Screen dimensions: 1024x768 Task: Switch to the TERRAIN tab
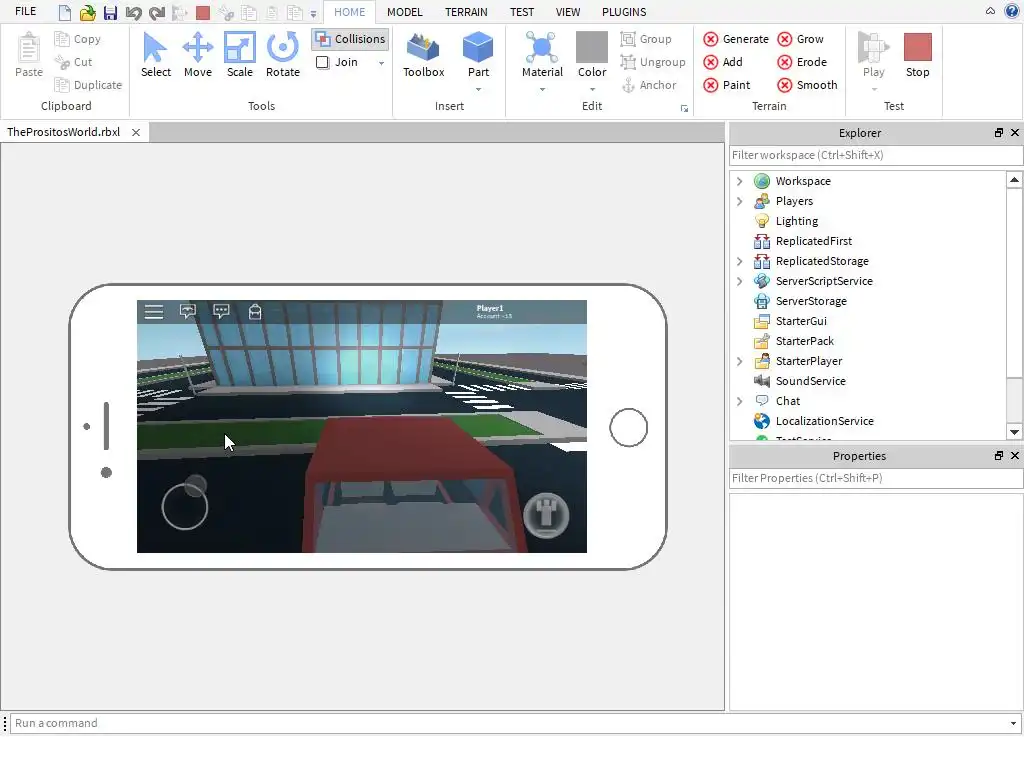pos(466,12)
